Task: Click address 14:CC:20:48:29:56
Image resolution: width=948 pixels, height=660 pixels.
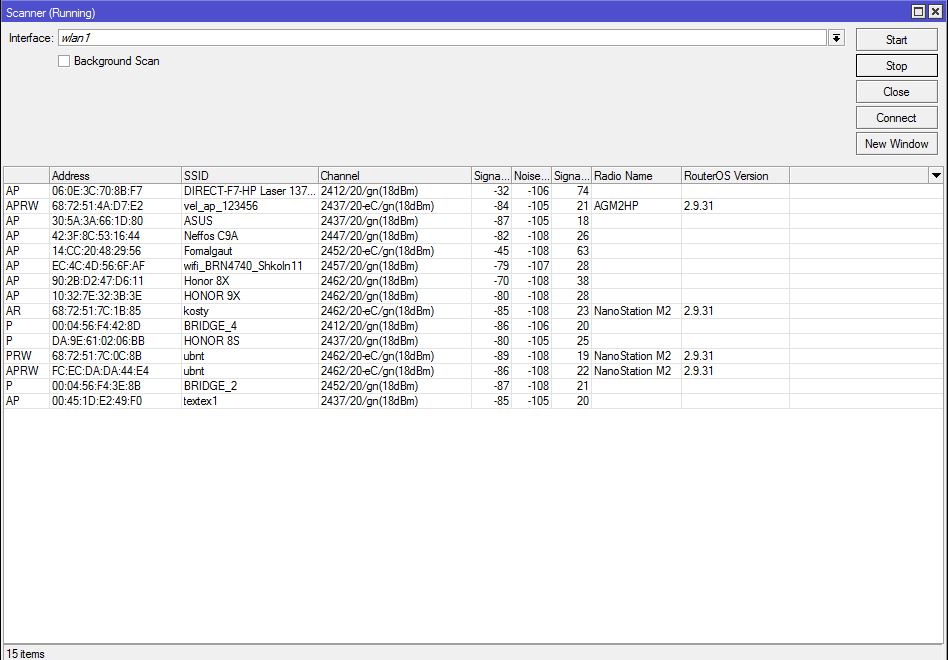Action: [x=96, y=251]
